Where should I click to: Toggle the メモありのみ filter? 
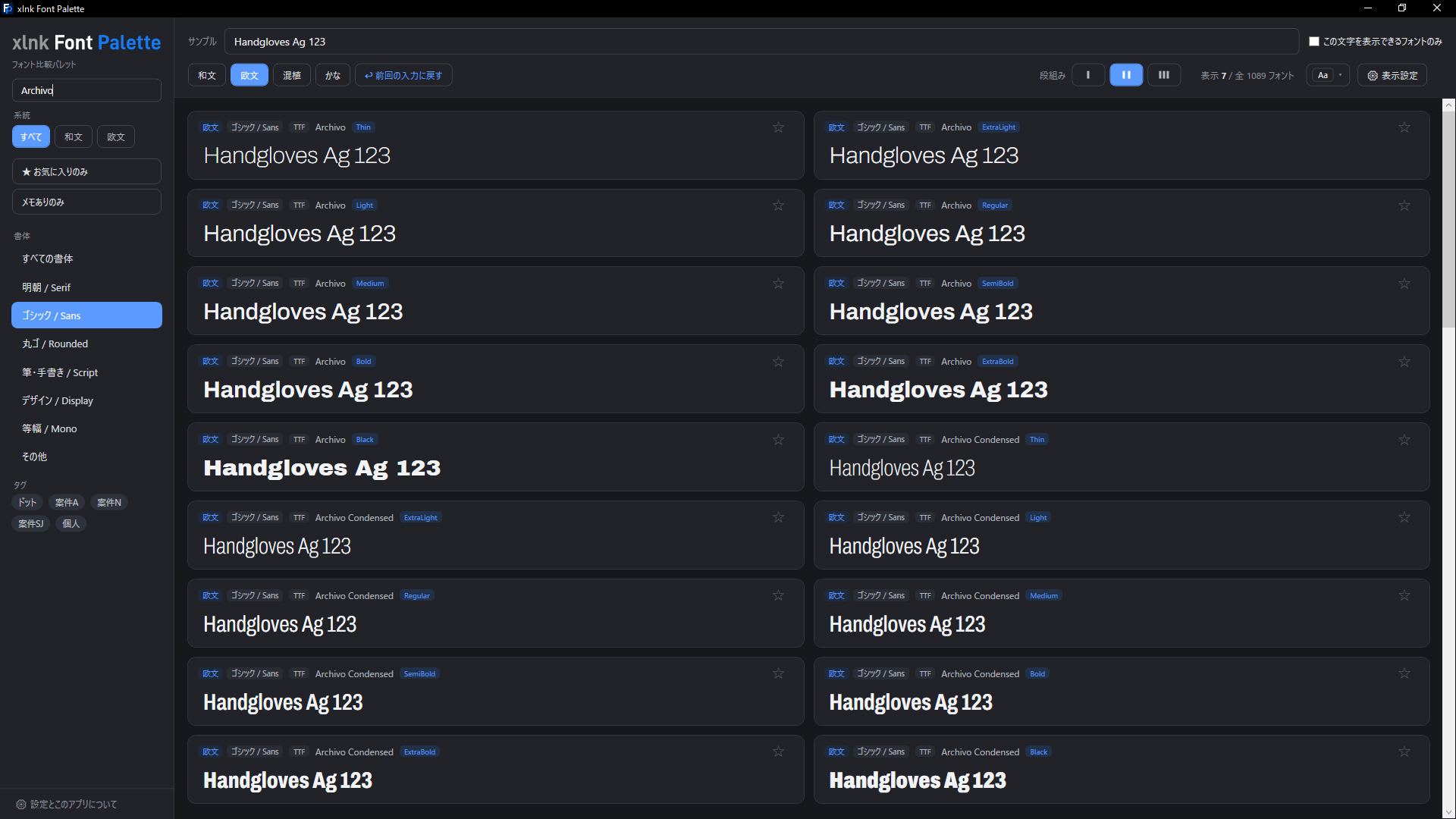click(86, 202)
